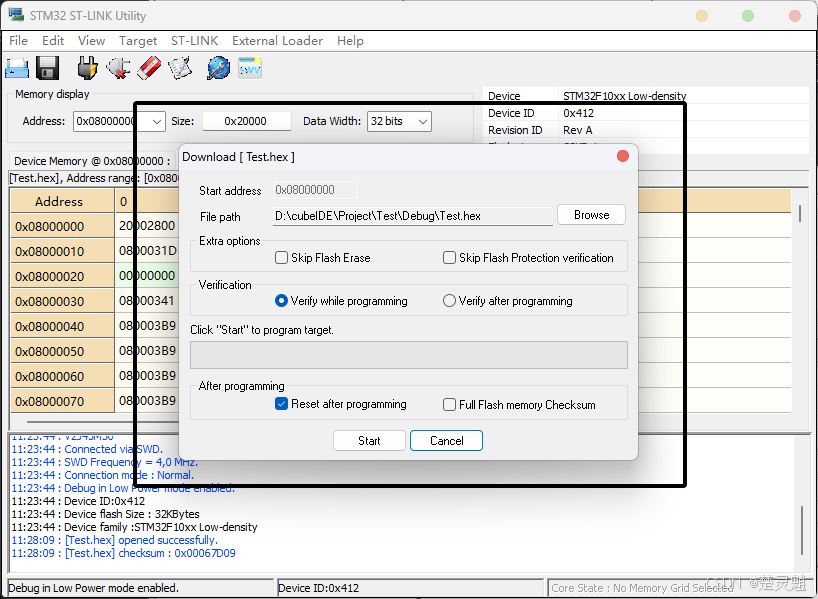Click the Start button to program
818x599 pixels.
pos(369,440)
